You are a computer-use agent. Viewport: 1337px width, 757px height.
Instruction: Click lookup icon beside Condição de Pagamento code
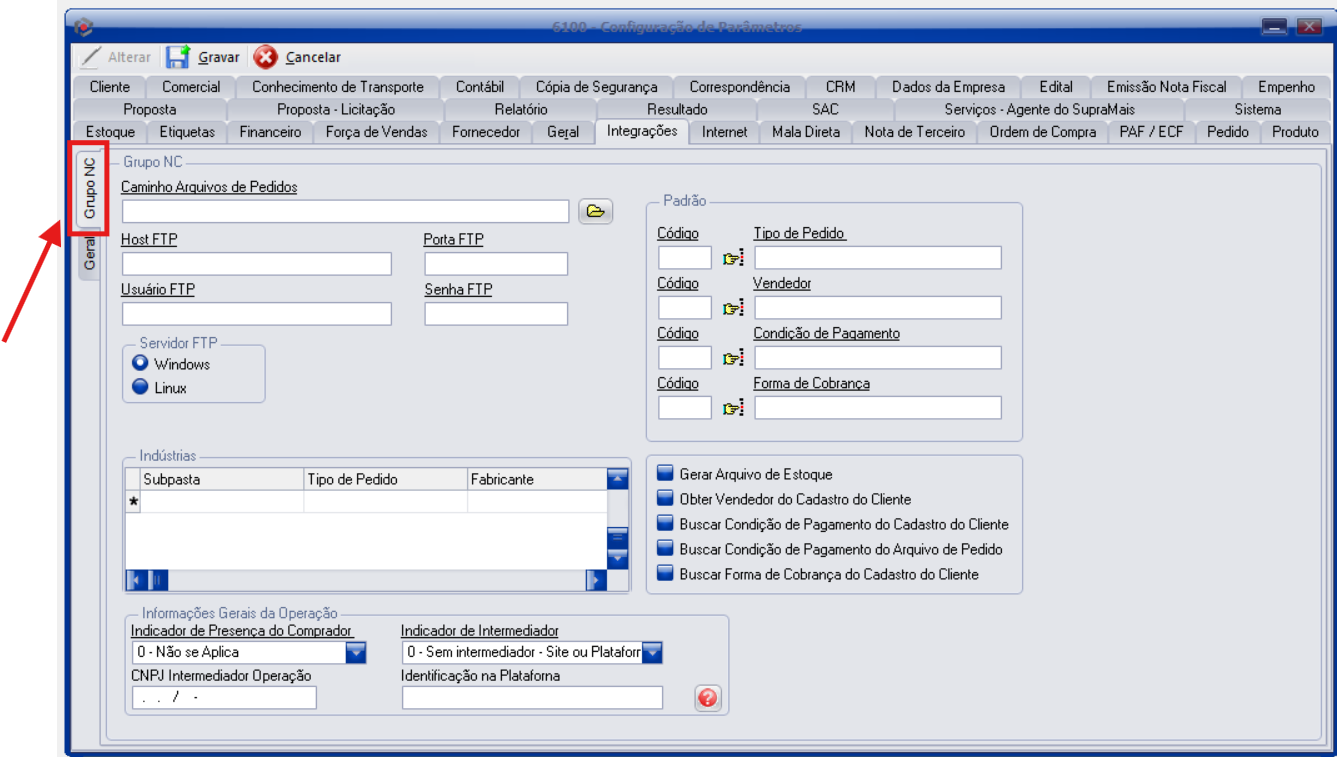point(733,358)
